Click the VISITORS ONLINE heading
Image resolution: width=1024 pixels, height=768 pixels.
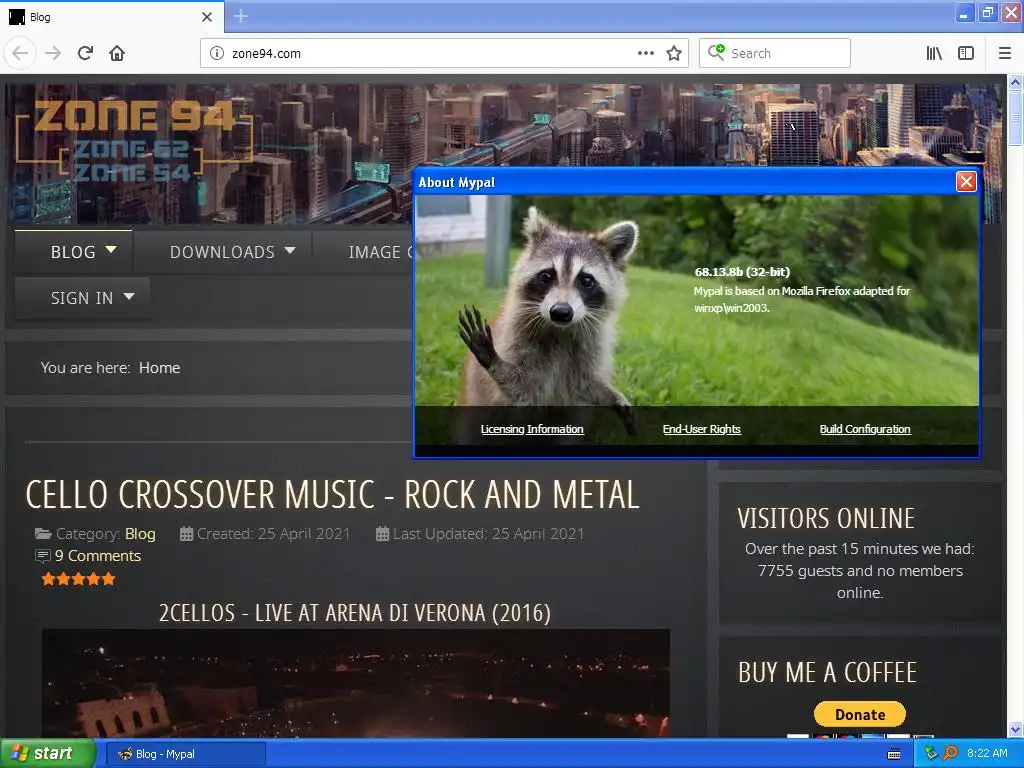[x=826, y=519]
